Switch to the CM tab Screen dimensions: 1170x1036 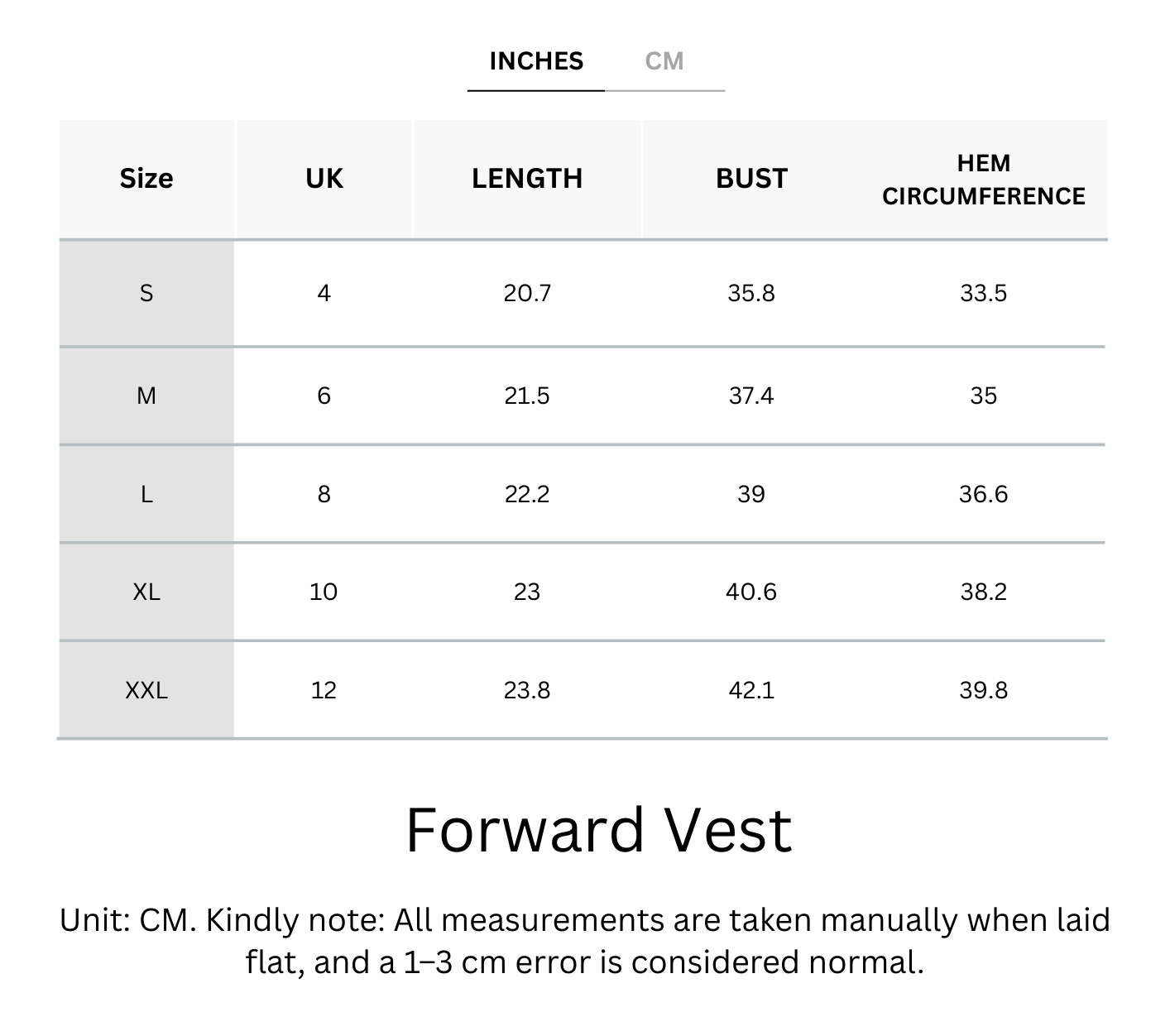click(664, 61)
